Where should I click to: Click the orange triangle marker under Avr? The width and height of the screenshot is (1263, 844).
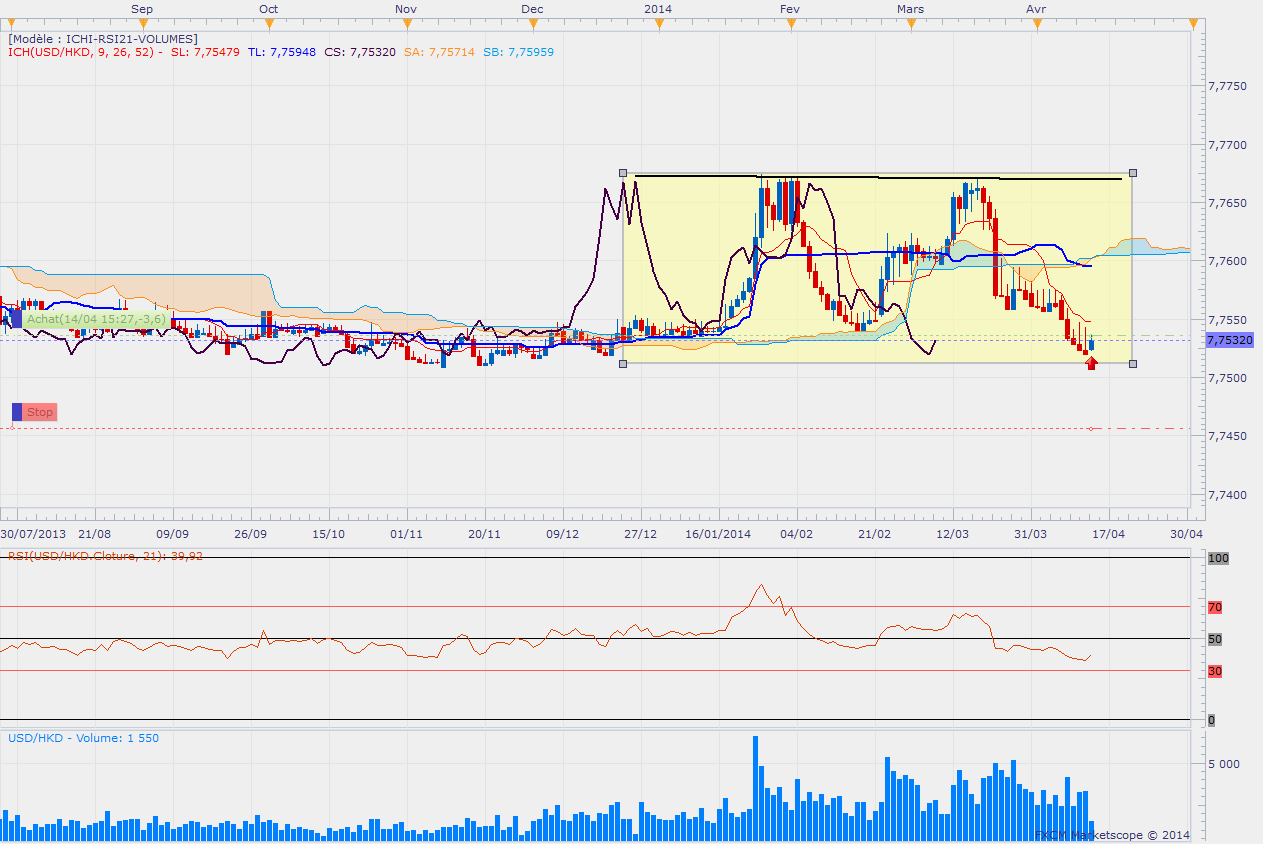pos(1037,22)
